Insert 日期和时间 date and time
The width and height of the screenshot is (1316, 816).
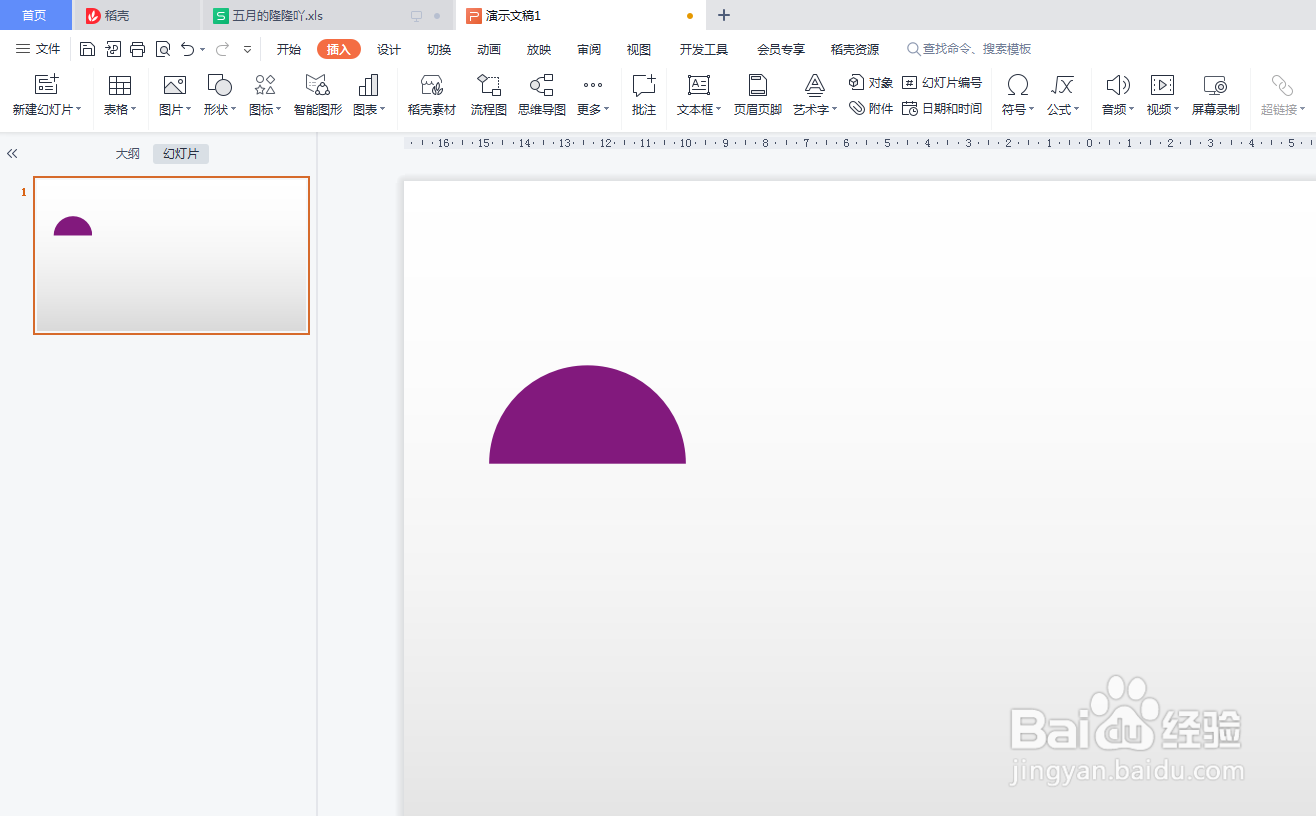tap(942, 108)
